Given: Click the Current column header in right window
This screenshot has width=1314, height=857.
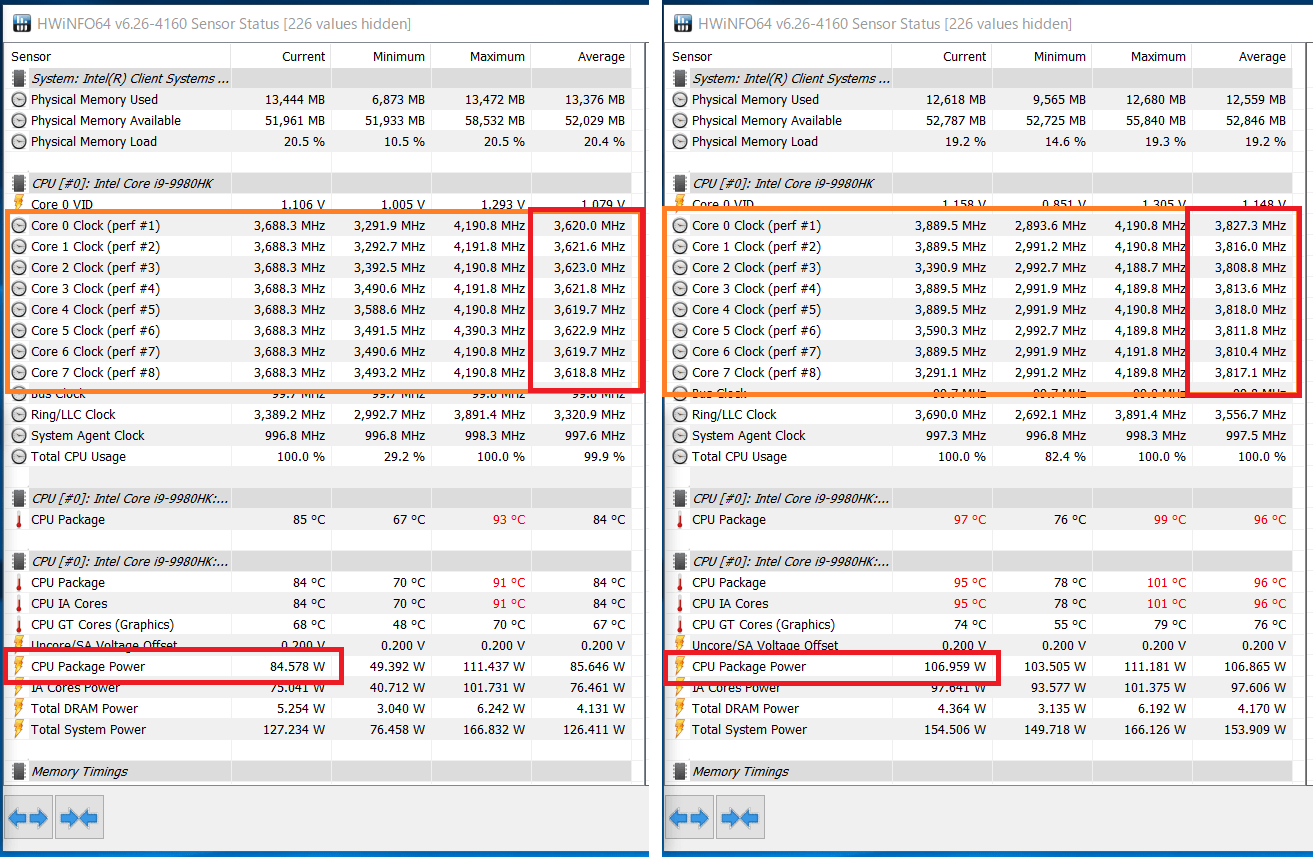Looking at the screenshot, I should click(x=942, y=57).
